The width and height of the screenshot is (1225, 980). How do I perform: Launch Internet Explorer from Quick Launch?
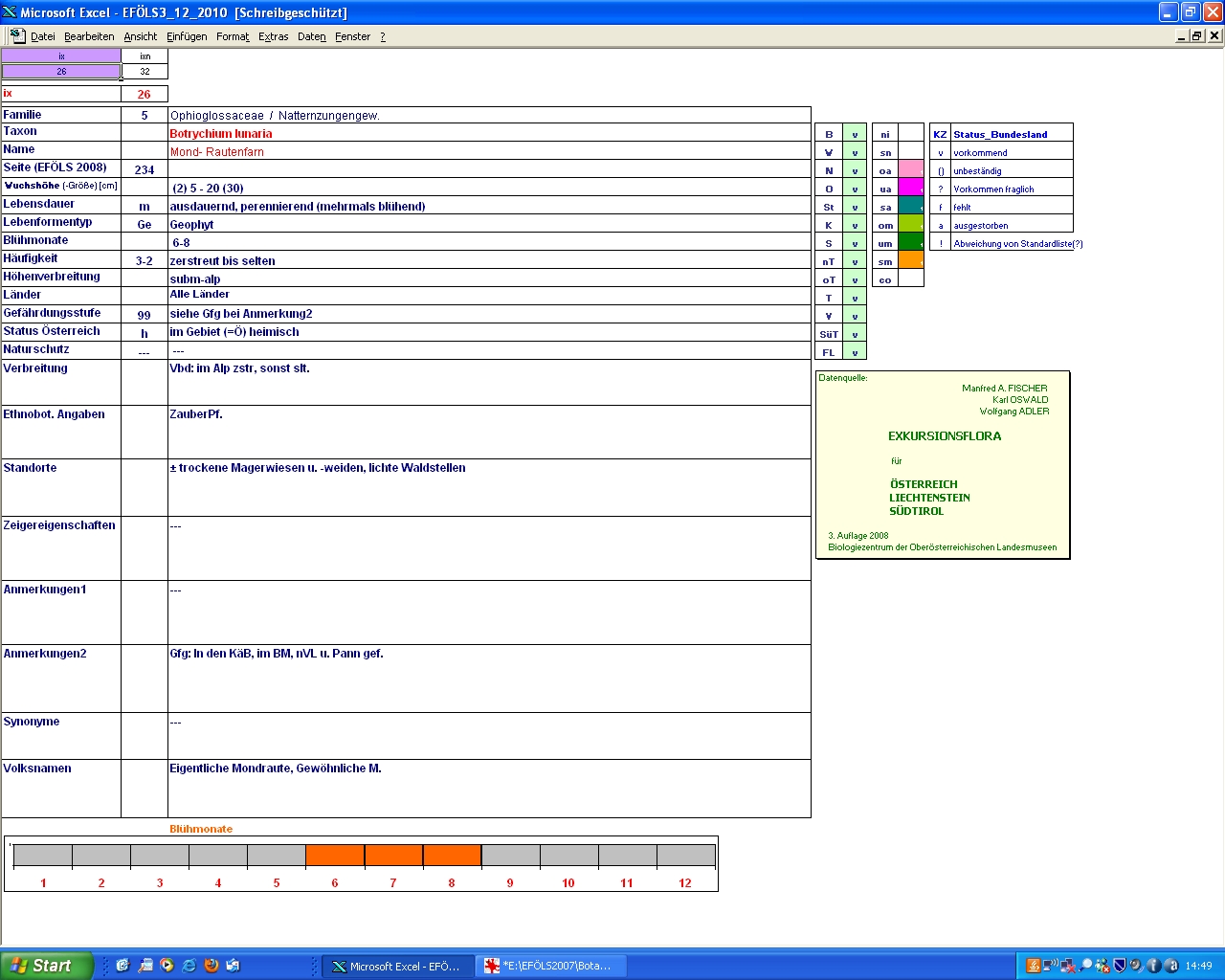[189, 966]
